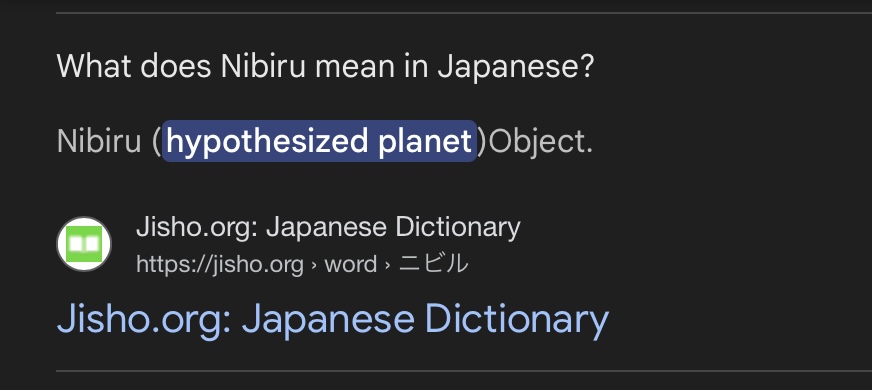Viewport: 872px width, 390px height.
Task: Select the ニビル breadcrumb in the URL
Action: (434, 264)
